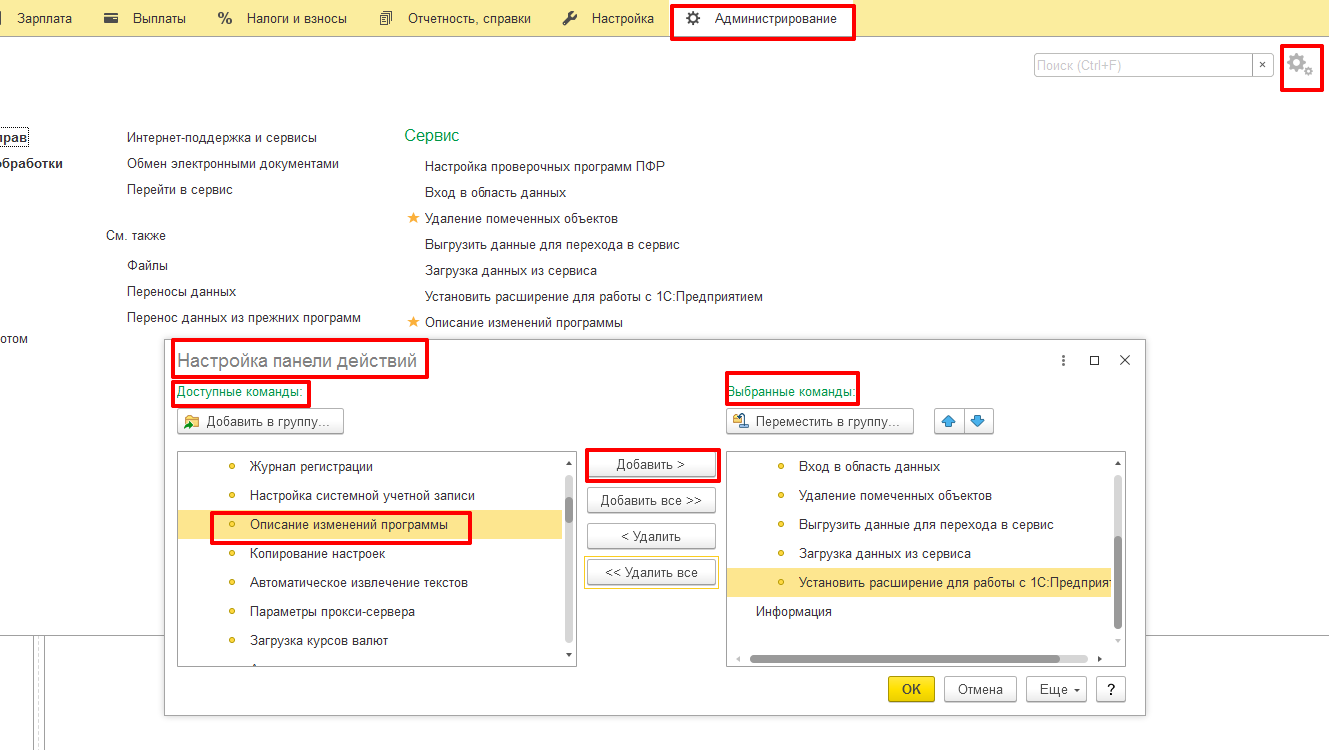Screen dimensions: 1329x750
Task: Open the dialog's three-dot options menu
Action: click(x=1063, y=360)
